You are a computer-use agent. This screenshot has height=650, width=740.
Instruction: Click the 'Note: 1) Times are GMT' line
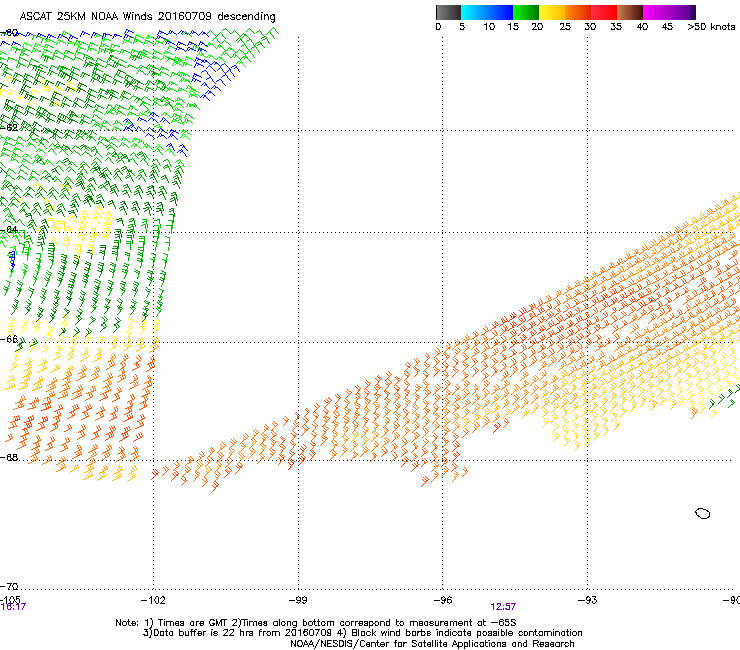[x=316, y=623]
